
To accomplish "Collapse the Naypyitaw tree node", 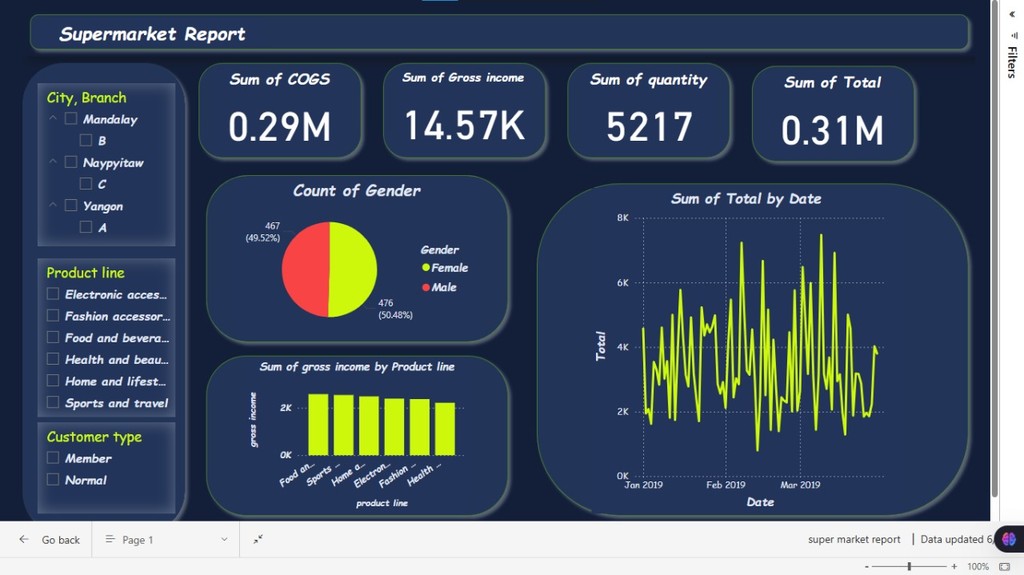I will coord(53,161).
